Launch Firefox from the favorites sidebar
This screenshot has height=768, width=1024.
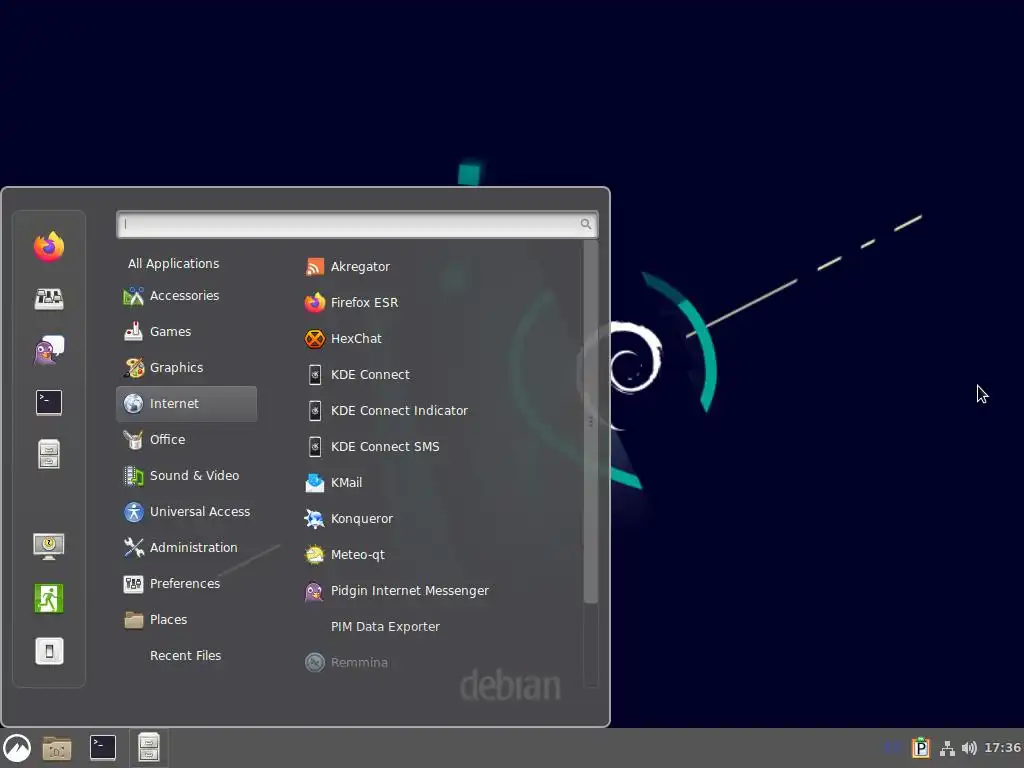click(x=49, y=247)
